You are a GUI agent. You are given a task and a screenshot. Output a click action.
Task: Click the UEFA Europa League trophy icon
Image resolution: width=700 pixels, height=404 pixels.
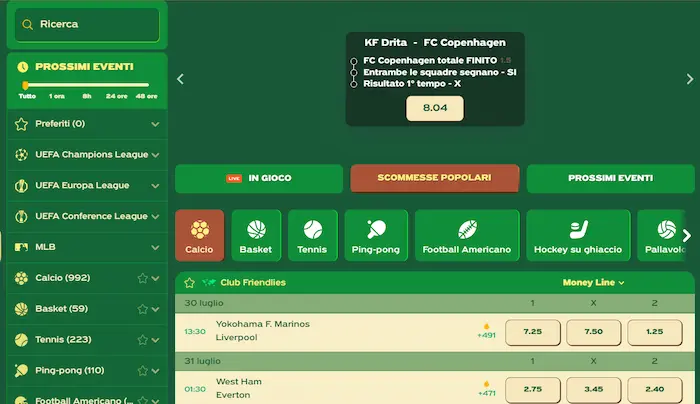point(21,186)
